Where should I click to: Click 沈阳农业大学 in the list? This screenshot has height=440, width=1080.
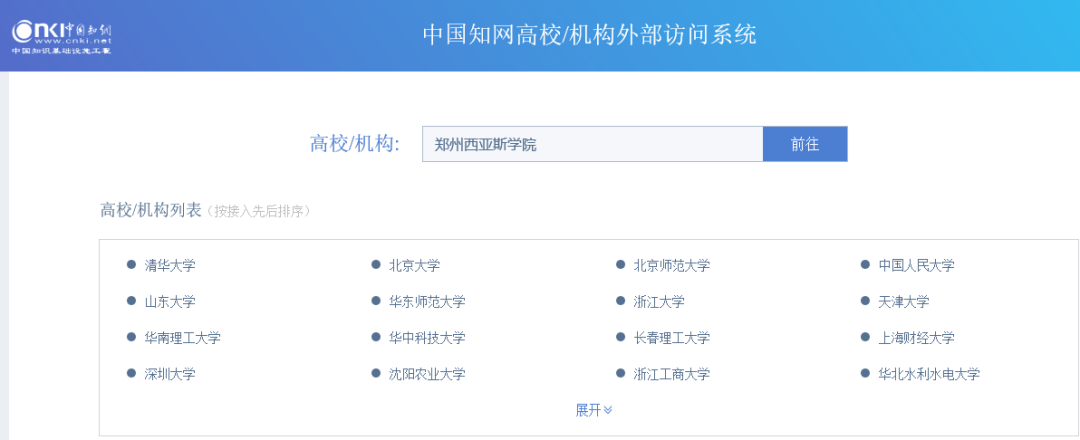coord(427,375)
